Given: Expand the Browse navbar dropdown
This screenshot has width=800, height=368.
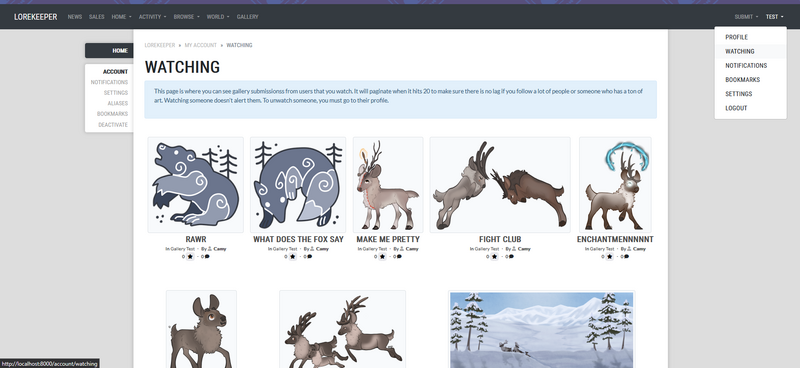Looking at the screenshot, I should pos(187,17).
